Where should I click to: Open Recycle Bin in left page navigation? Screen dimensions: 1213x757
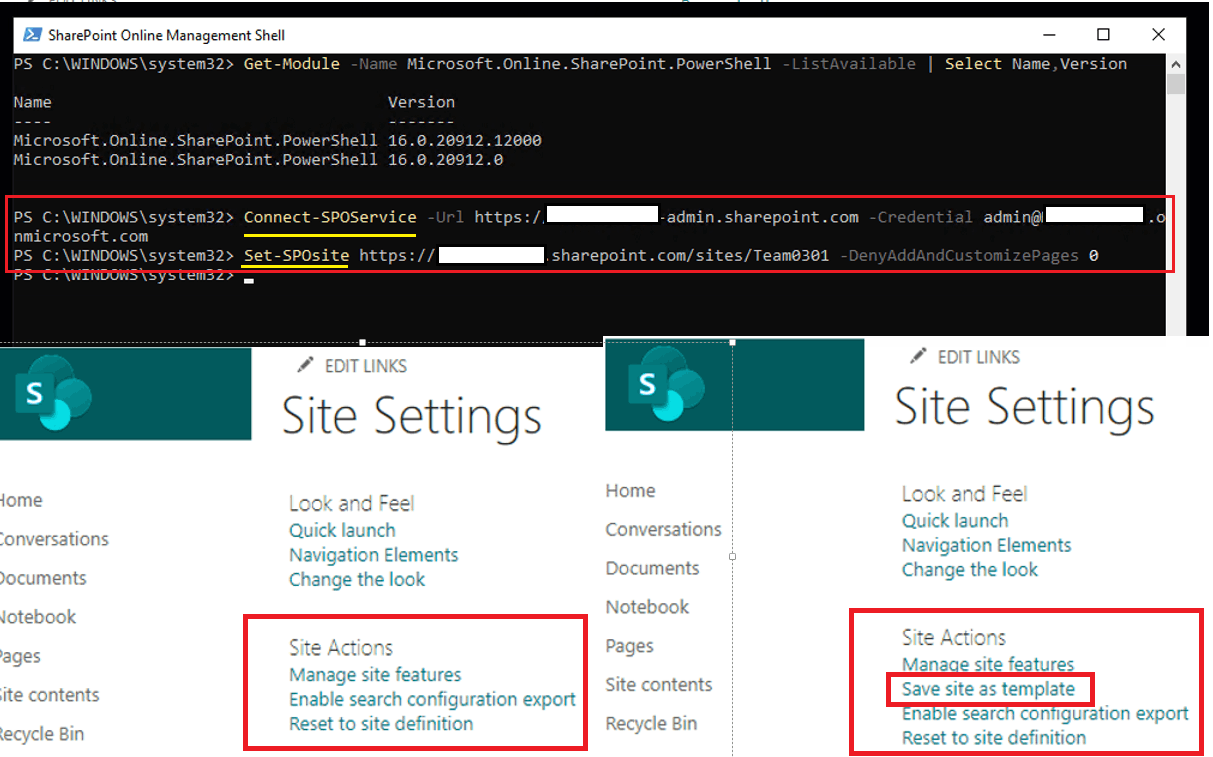(42, 734)
